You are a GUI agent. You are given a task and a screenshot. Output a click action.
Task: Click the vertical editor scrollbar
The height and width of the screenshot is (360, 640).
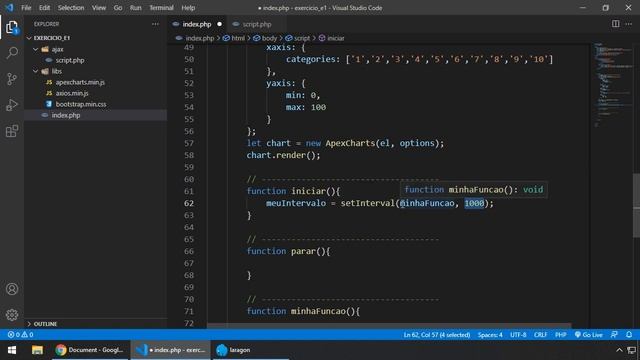click(636, 205)
